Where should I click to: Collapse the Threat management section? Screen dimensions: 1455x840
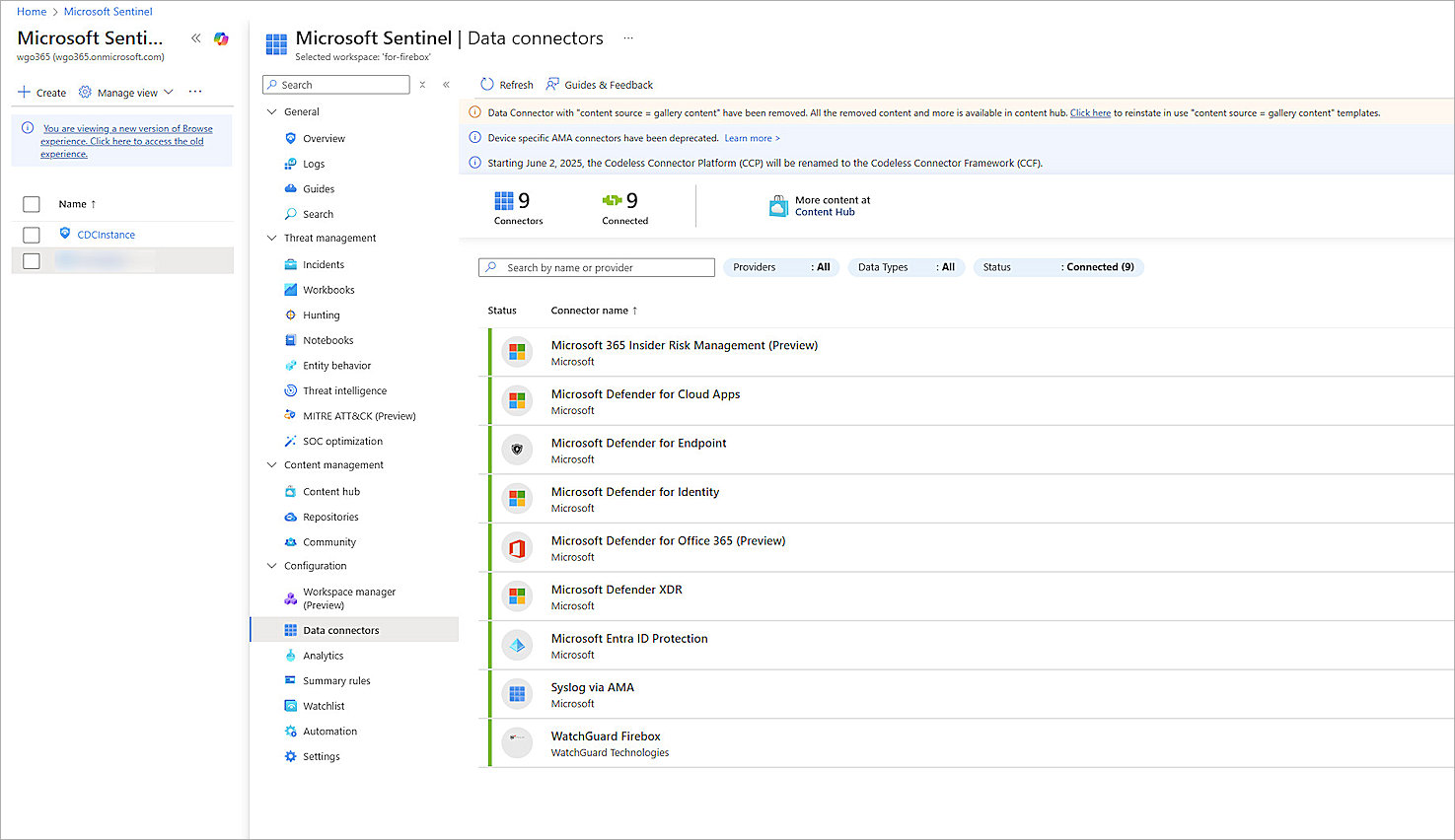point(272,239)
